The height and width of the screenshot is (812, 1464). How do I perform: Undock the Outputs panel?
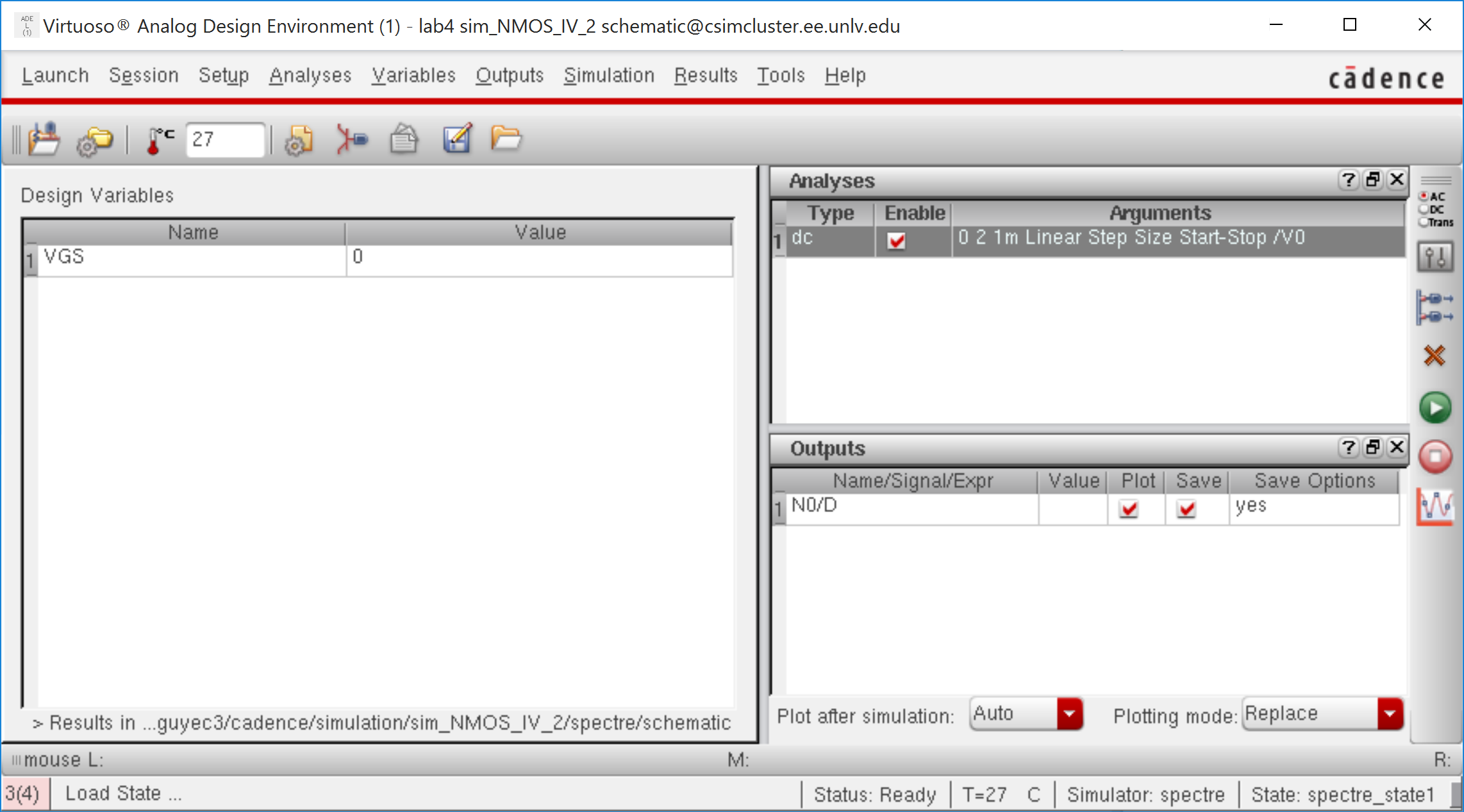(1372, 447)
